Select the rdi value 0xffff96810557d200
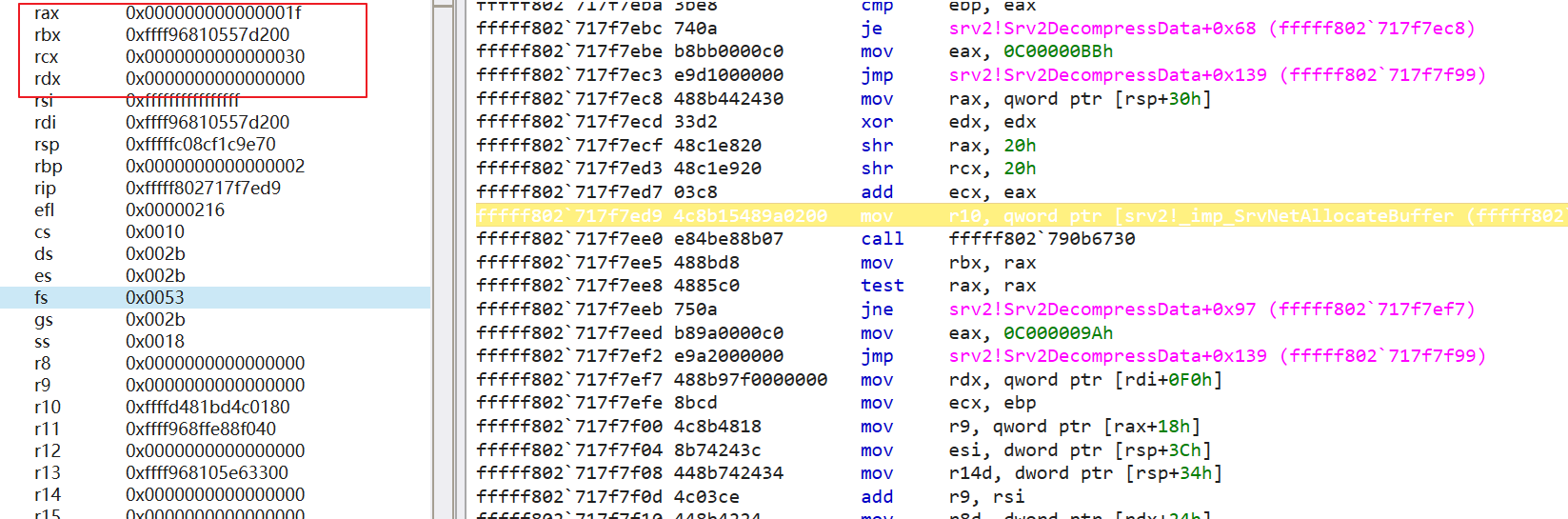 (x=208, y=122)
